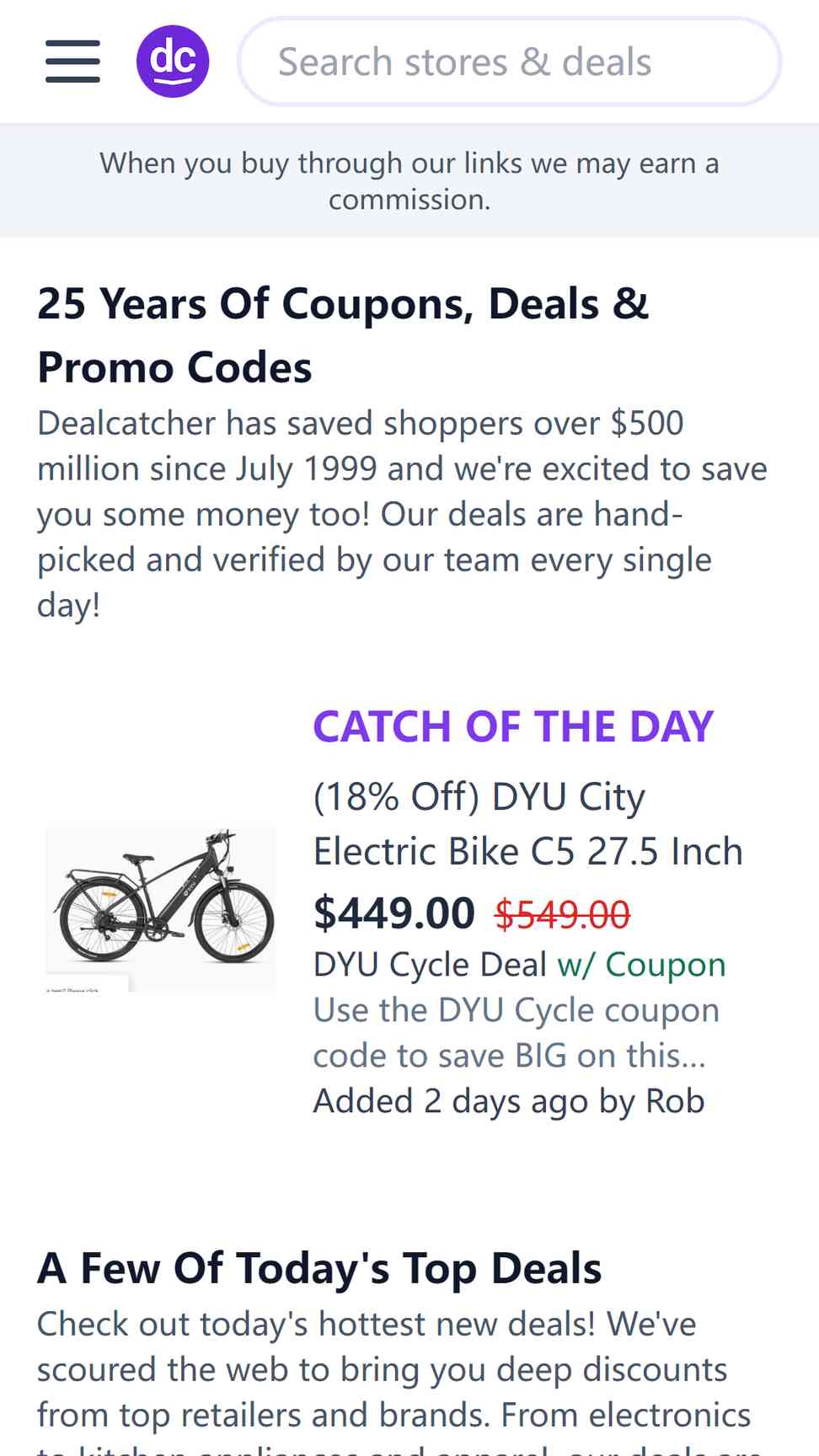Click the A Few Of Today's Top Deals heading
Screen dimensions: 819x1456
[319, 1268]
